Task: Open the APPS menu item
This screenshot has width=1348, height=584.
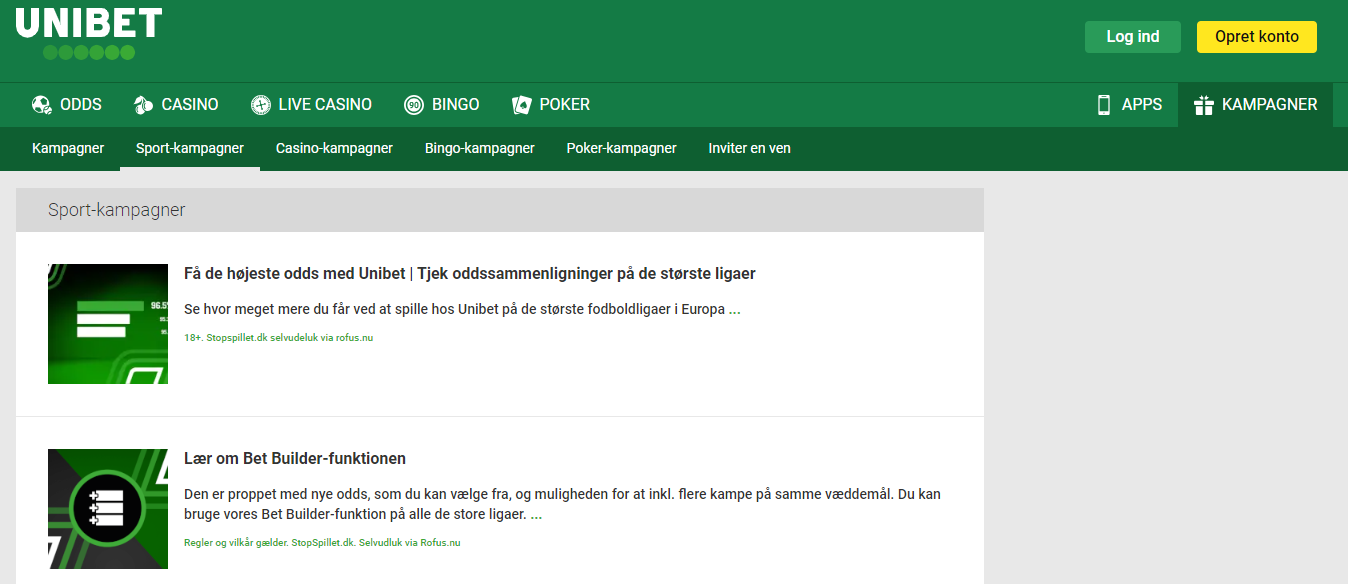Action: (1129, 105)
